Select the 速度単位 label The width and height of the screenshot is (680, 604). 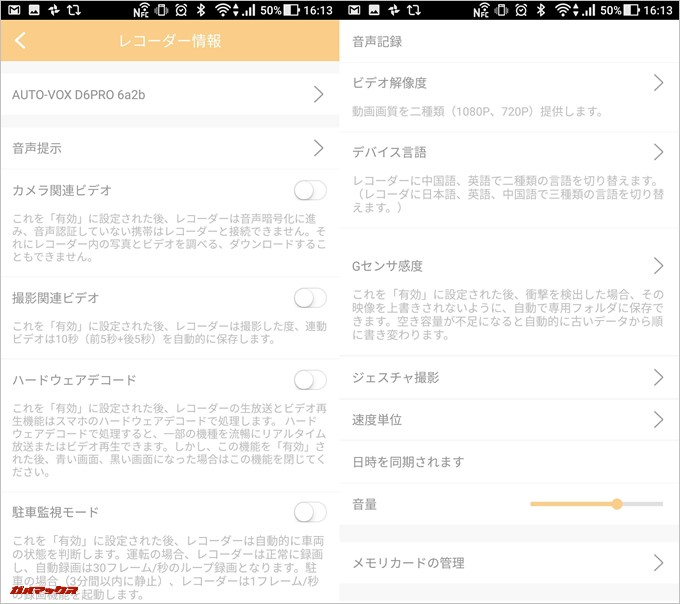[377, 420]
